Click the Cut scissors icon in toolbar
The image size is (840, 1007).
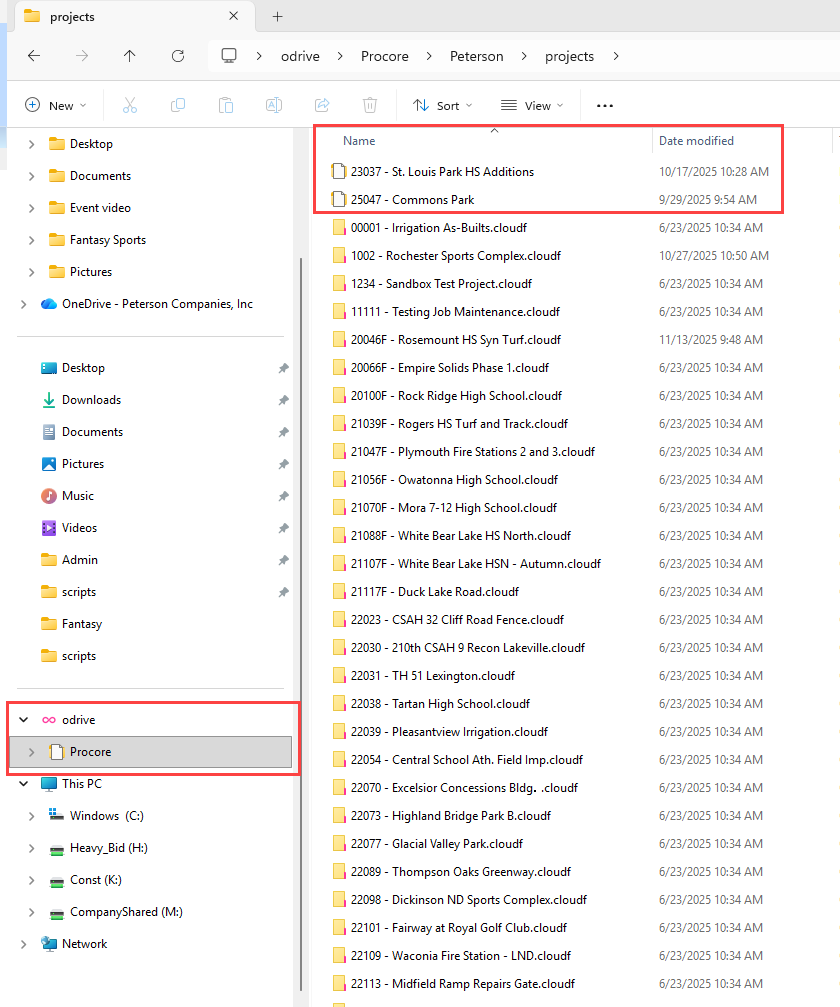tap(130, 105)
